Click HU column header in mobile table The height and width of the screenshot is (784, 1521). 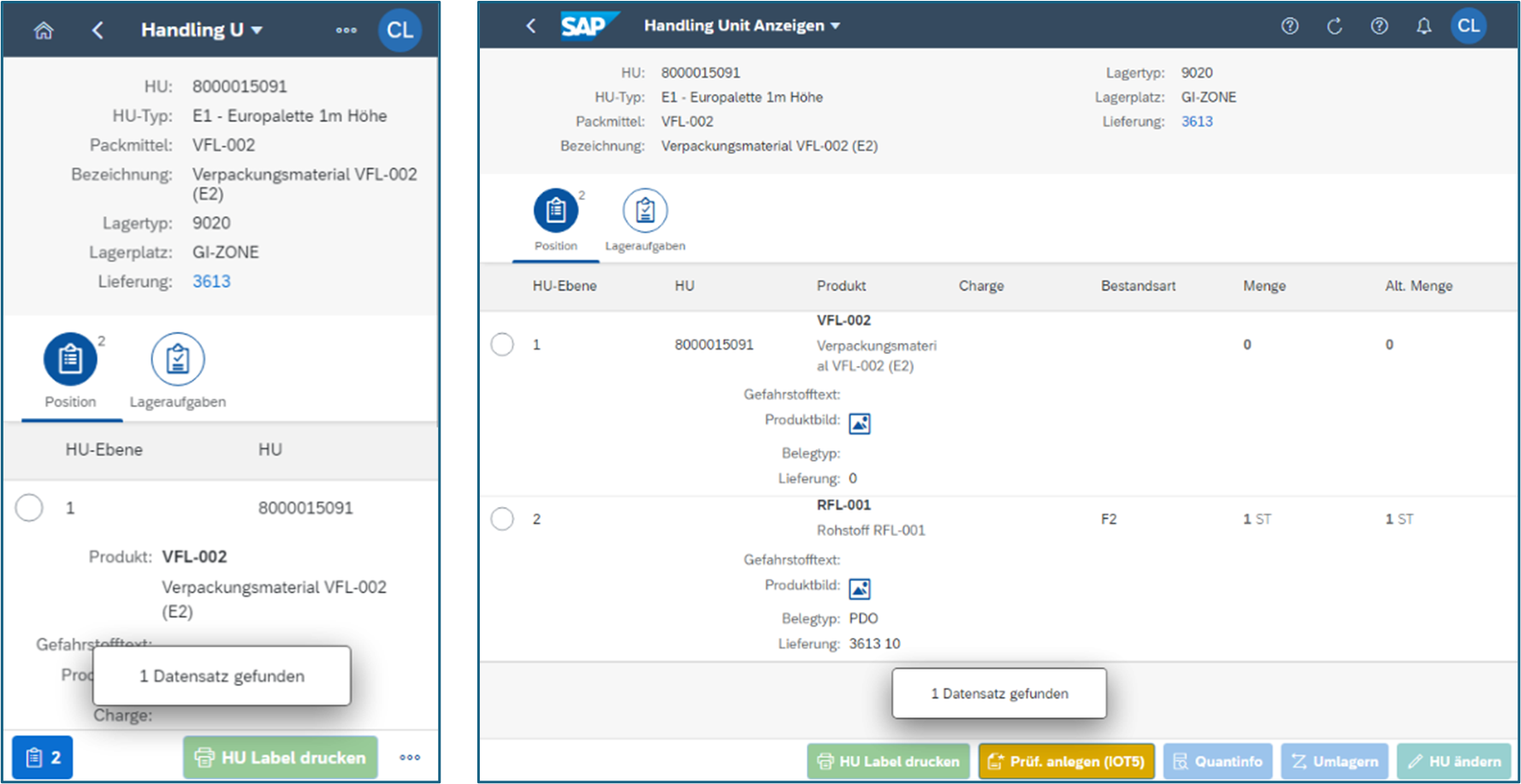point(270,450)
